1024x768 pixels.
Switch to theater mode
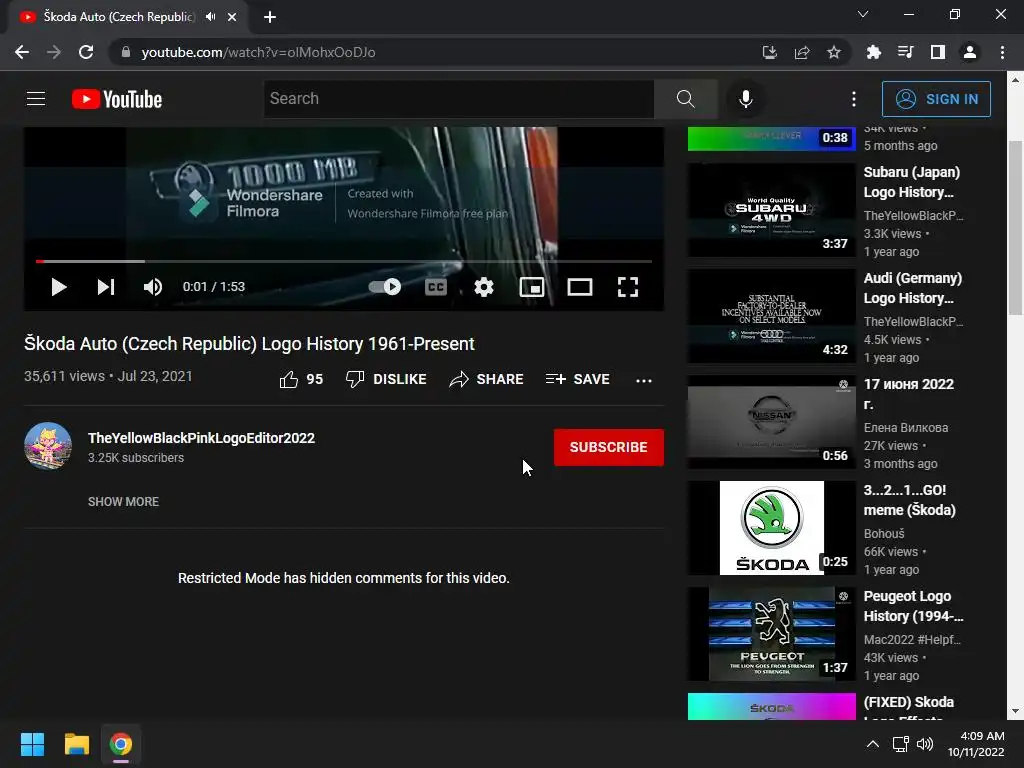[580, 287]
